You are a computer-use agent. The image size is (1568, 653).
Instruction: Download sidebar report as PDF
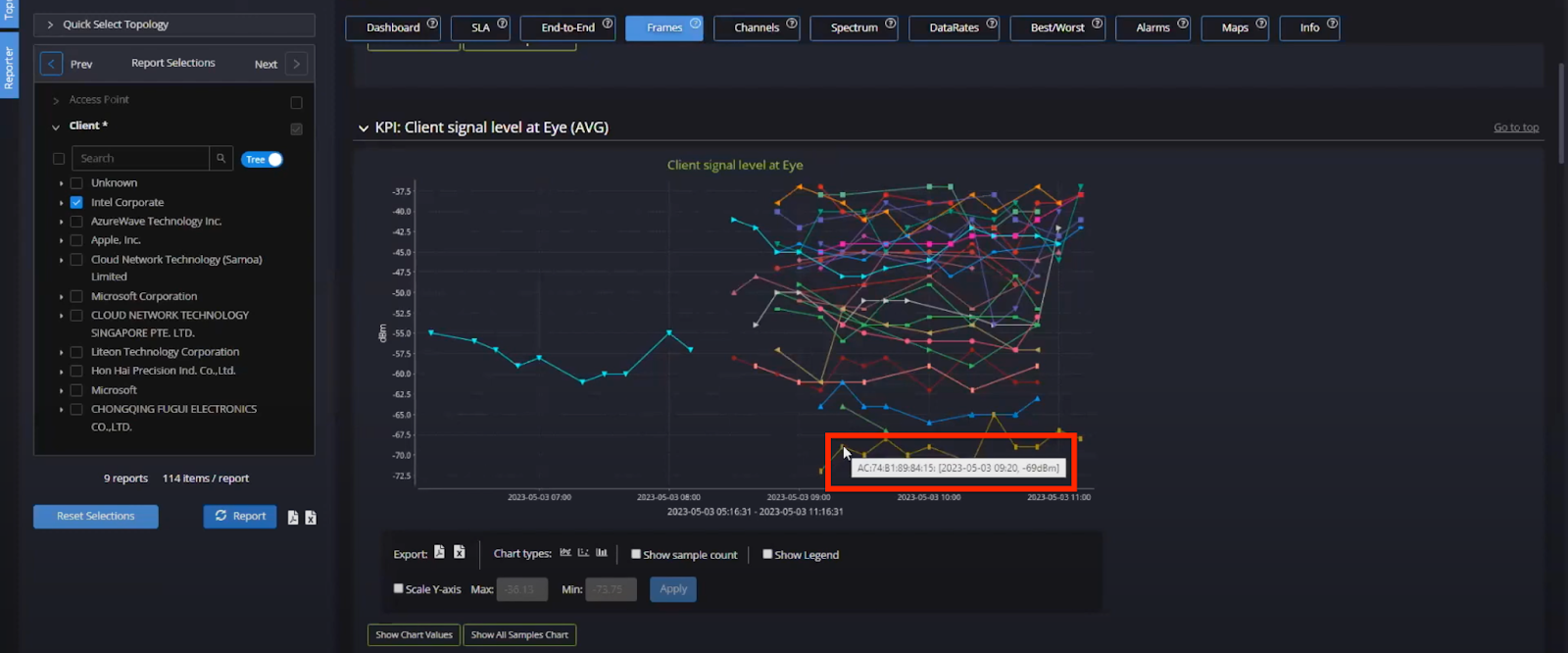[293, 518]
